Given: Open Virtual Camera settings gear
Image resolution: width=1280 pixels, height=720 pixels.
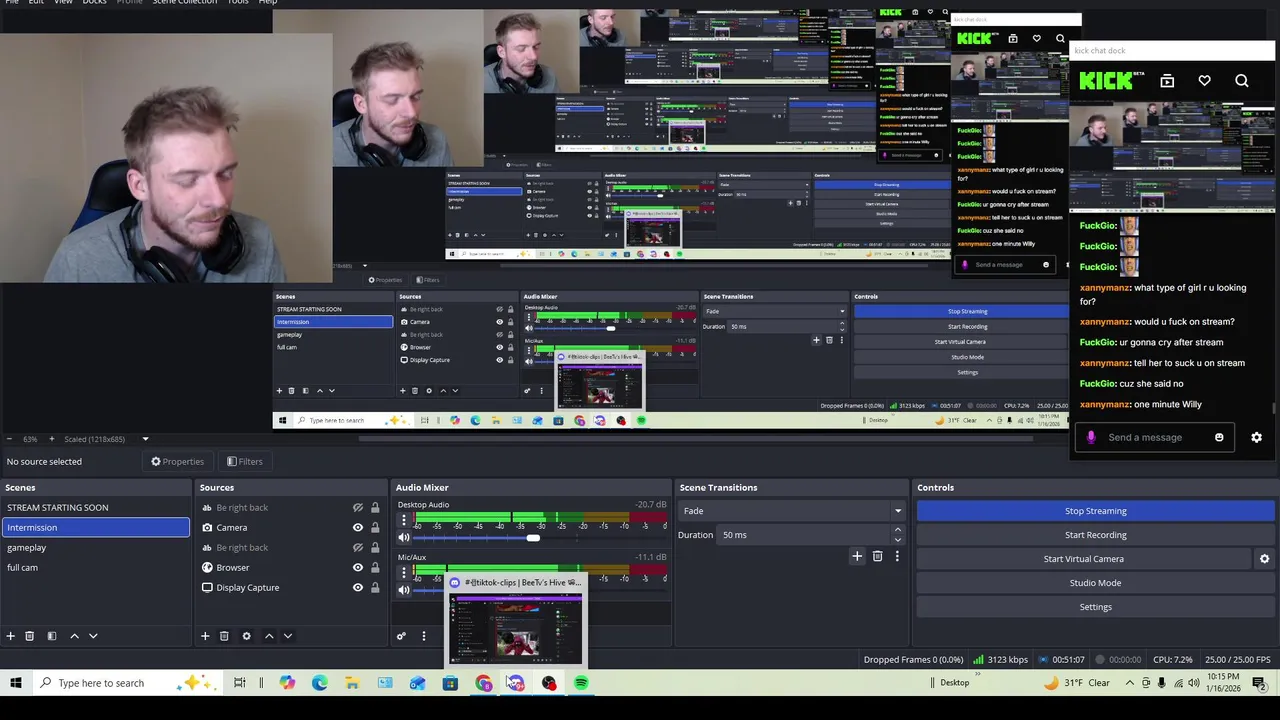Looking at the screenshot, I should (x=1264, y=559).
